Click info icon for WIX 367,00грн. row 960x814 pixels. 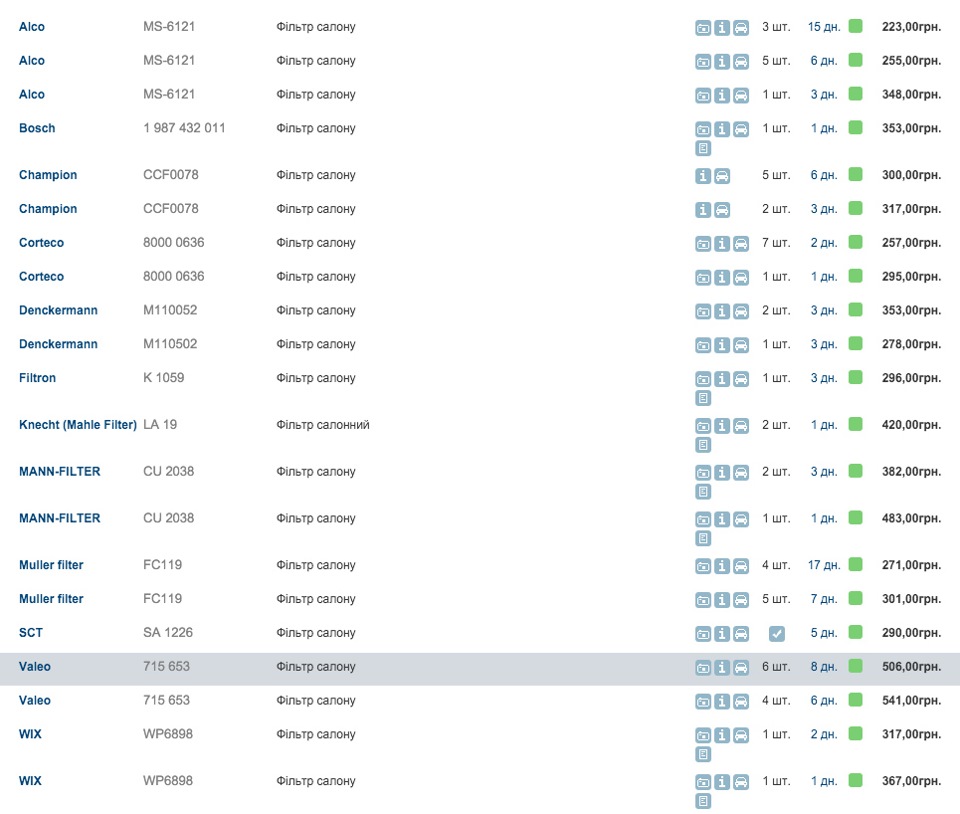click(x=722, y=782)
